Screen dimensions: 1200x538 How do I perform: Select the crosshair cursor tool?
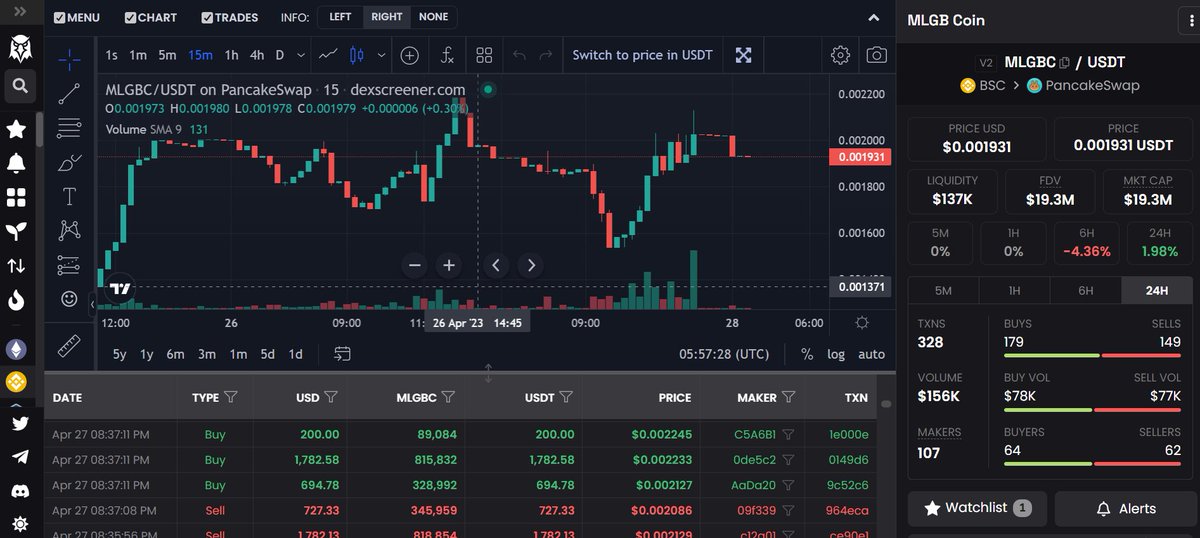[x=69, y=60]
